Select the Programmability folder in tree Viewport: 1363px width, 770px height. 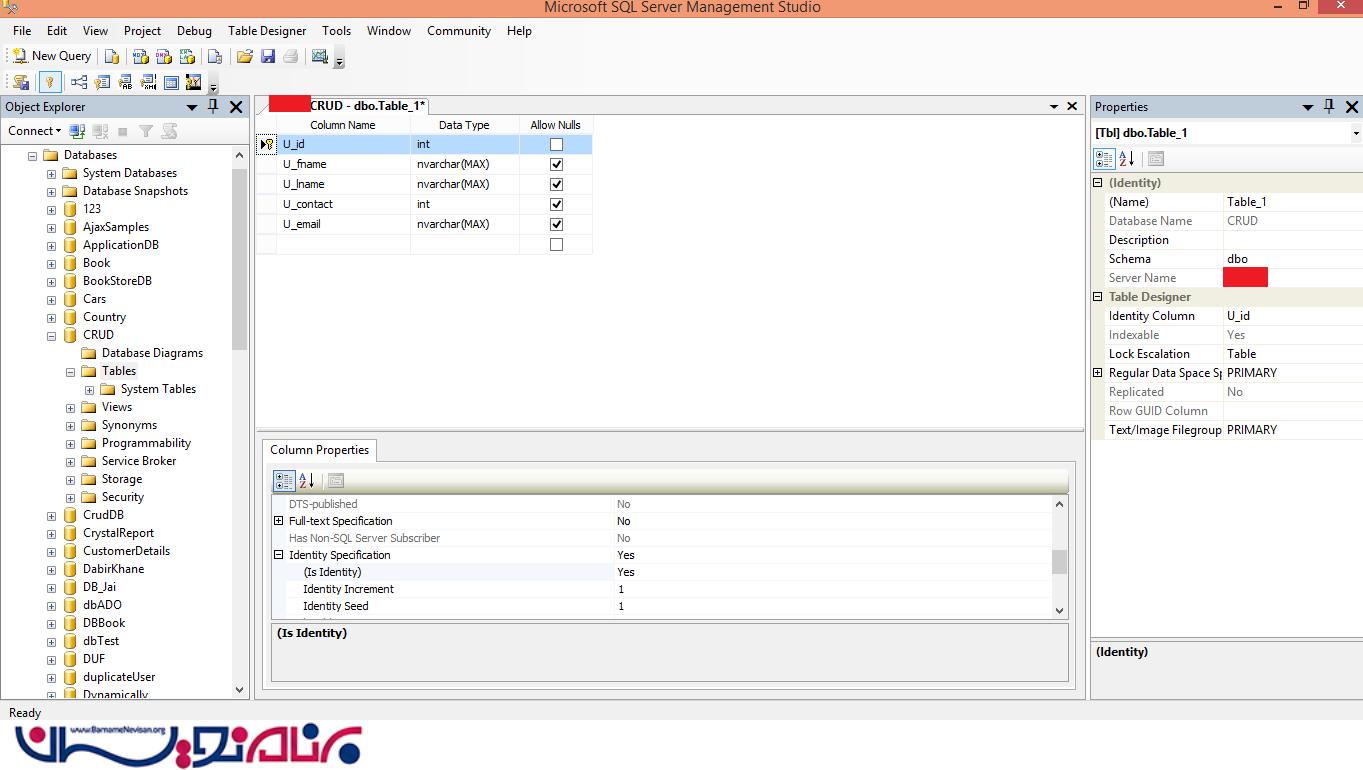146,443
